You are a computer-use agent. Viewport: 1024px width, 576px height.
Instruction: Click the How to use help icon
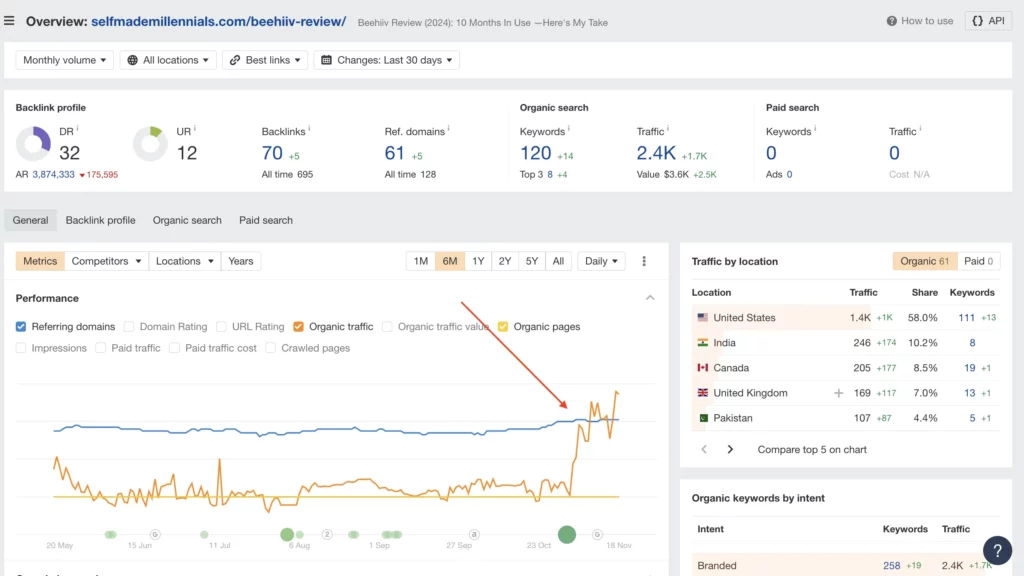click(892, 21)
